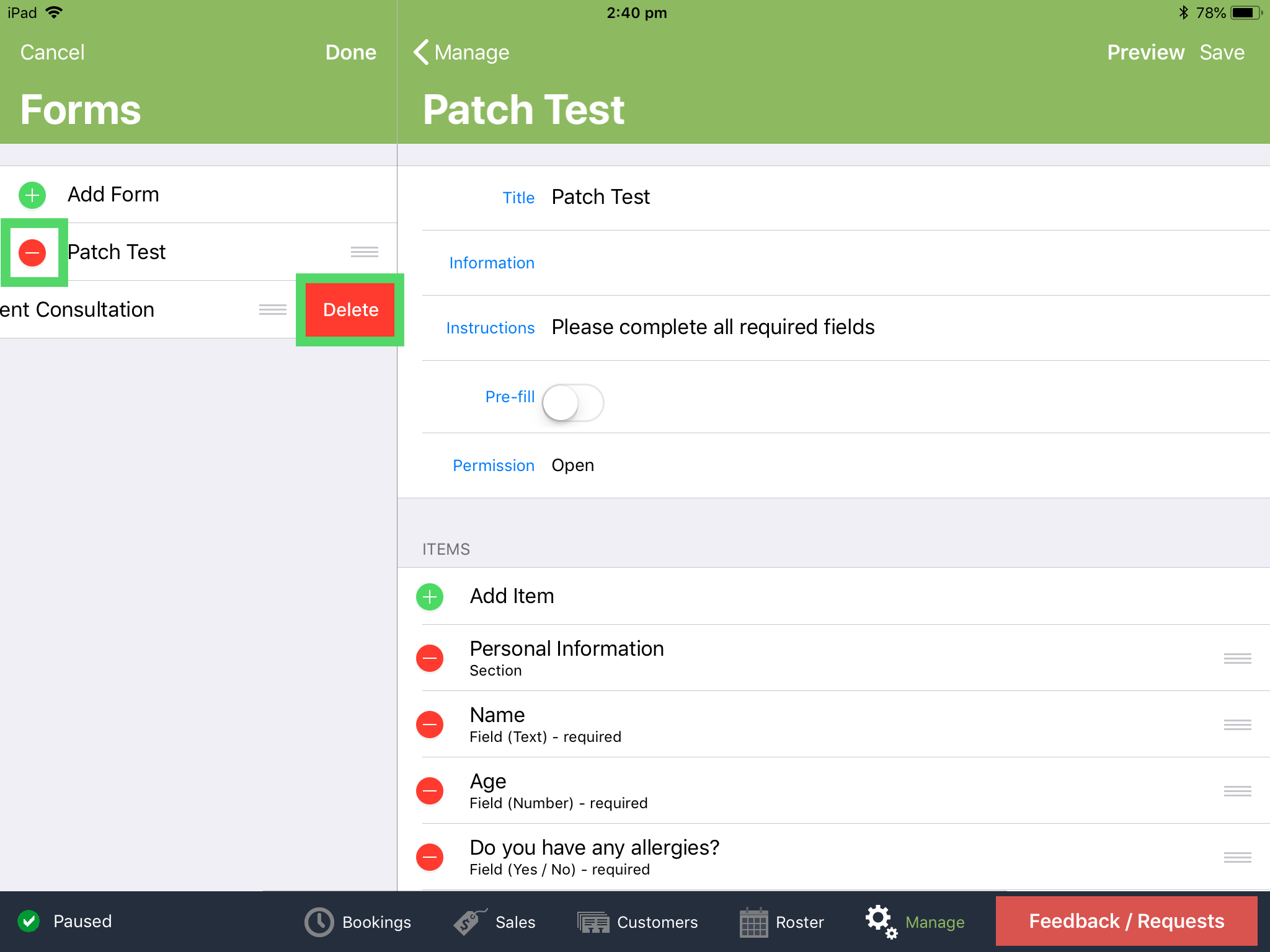The width and height of the screenshot is (1270, 952).
Task: Toggle the Pre-fill switch
Action: point(572,403)
